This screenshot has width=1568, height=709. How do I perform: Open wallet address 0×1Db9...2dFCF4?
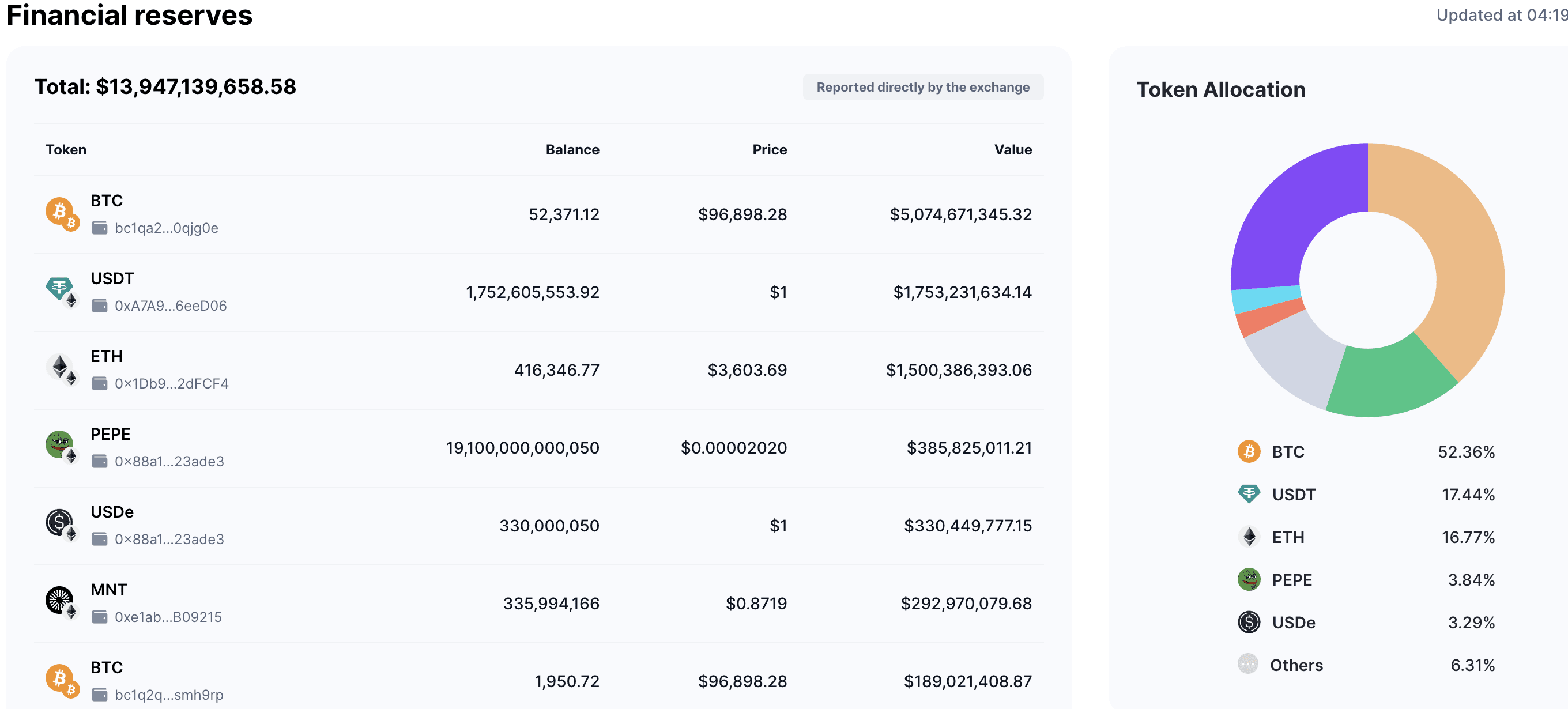(x=172, y=383)
